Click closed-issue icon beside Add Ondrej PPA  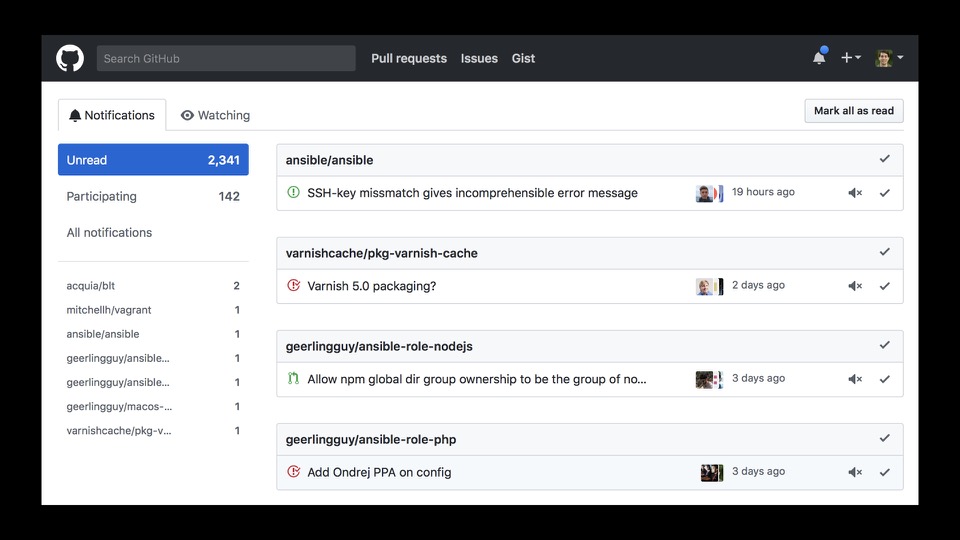point(293,471)
